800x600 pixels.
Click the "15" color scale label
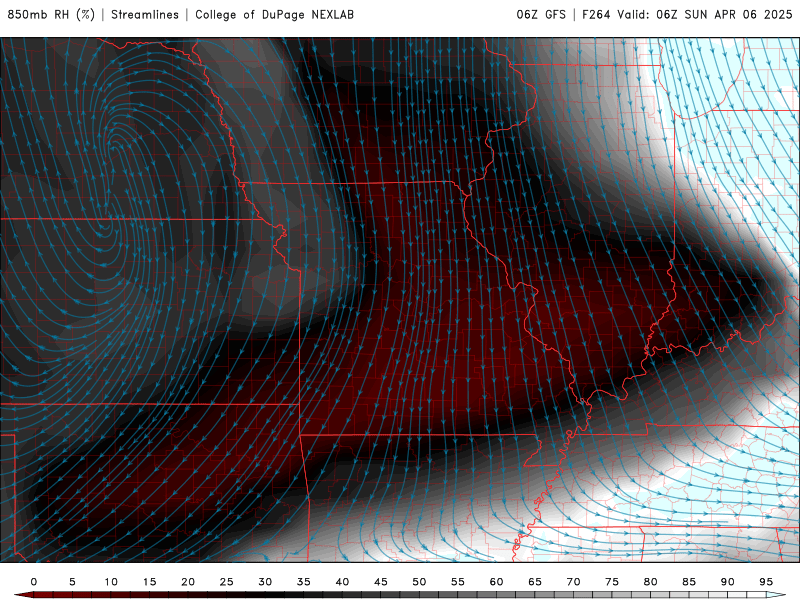(x=149, y=582)
